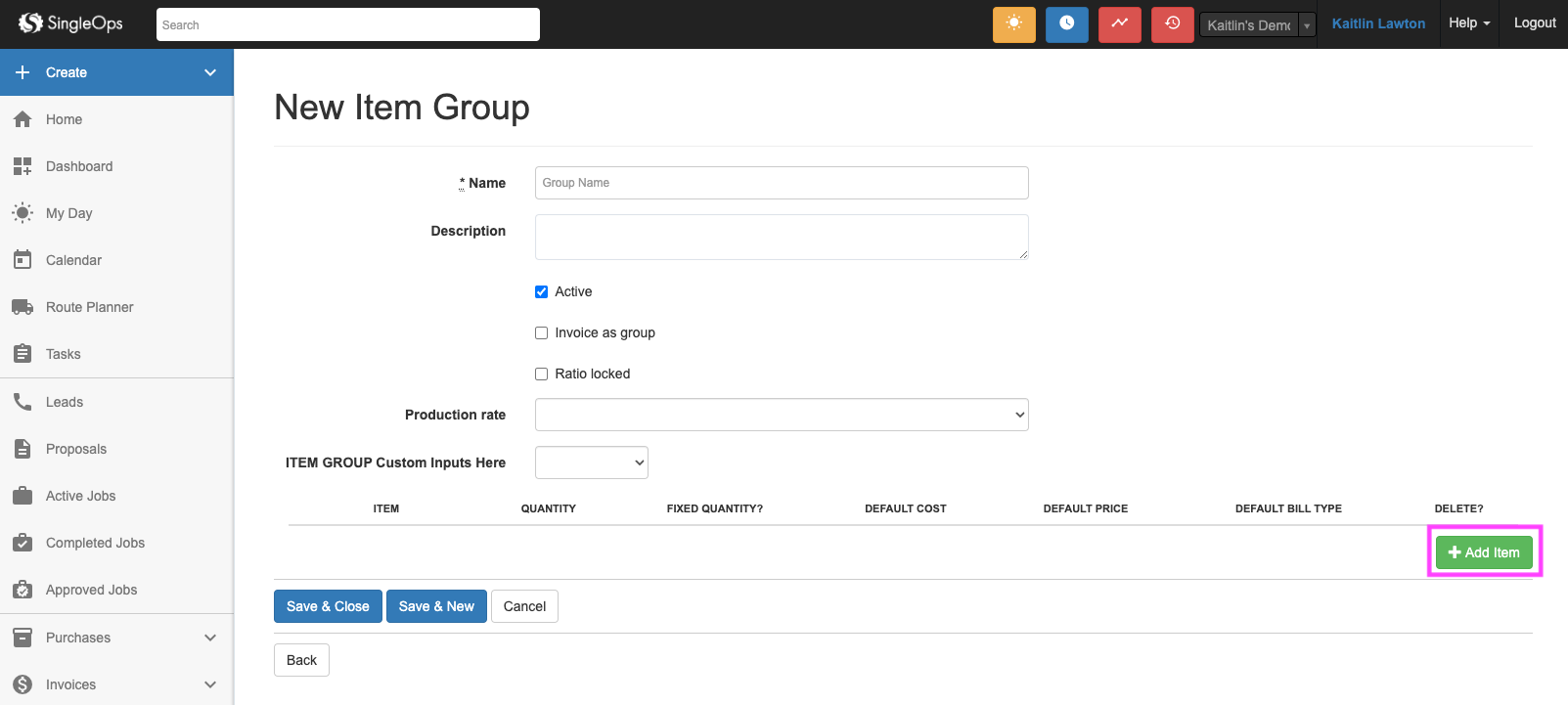This screenshot has width=1568, height=705.
Task: Open Leads phone icon in sidebar
Action: (x=22, y=402)
